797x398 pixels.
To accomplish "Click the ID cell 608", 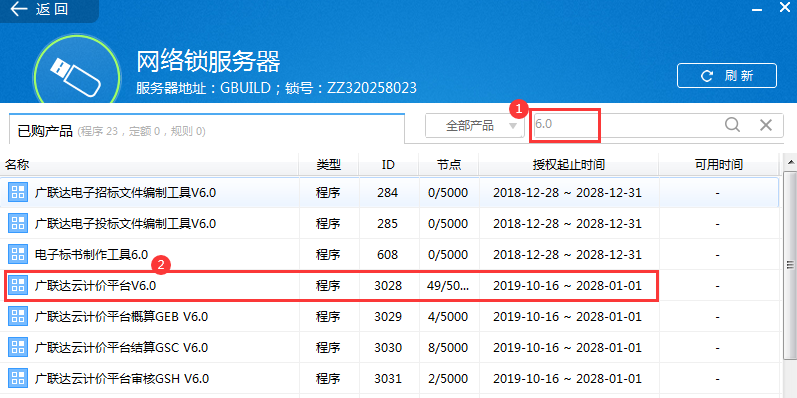I will [x=388, y=255].
